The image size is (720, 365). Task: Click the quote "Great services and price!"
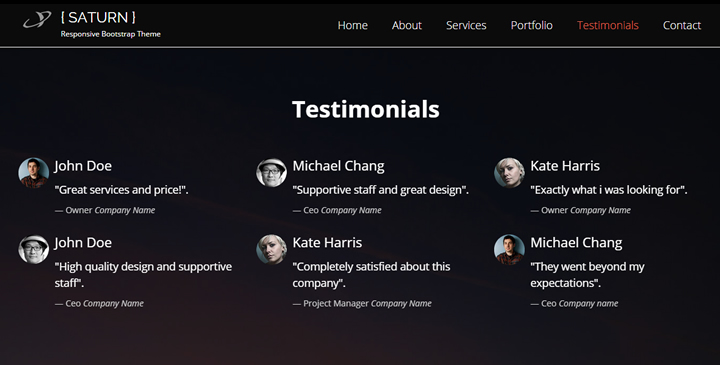click(122, 190)
